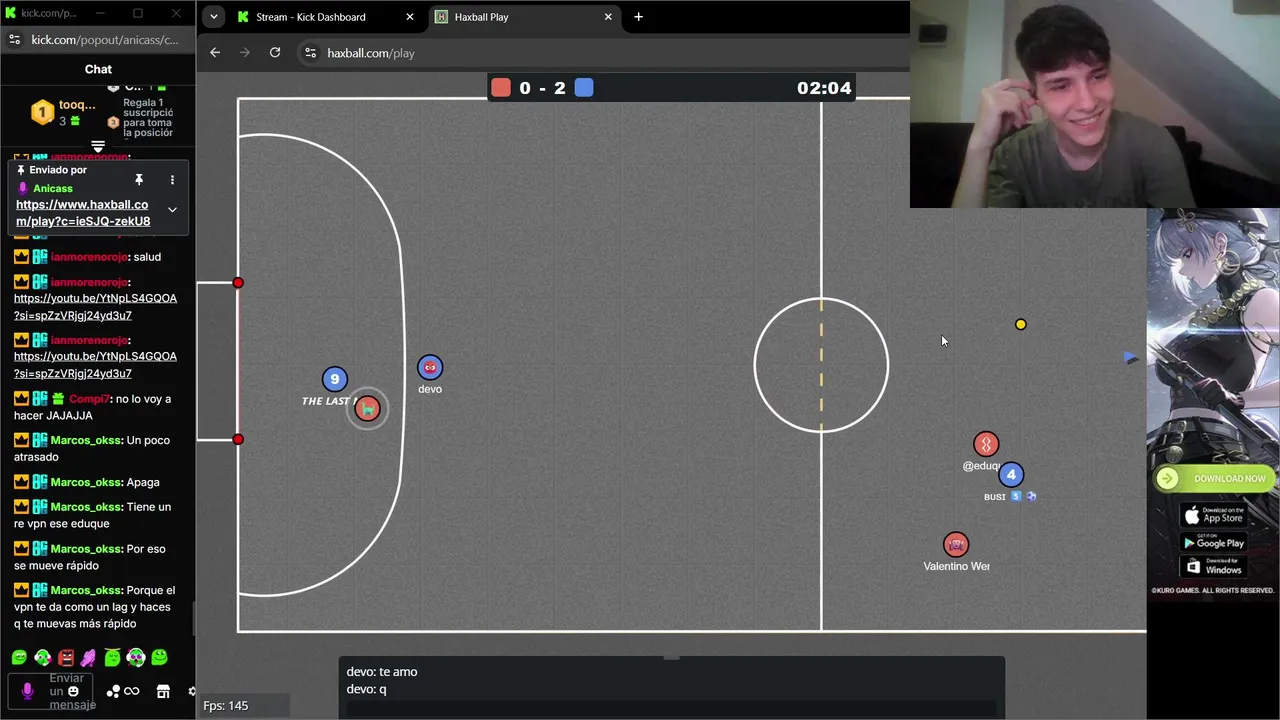View site information icon beside haxball.com/play

pos(310,53)
